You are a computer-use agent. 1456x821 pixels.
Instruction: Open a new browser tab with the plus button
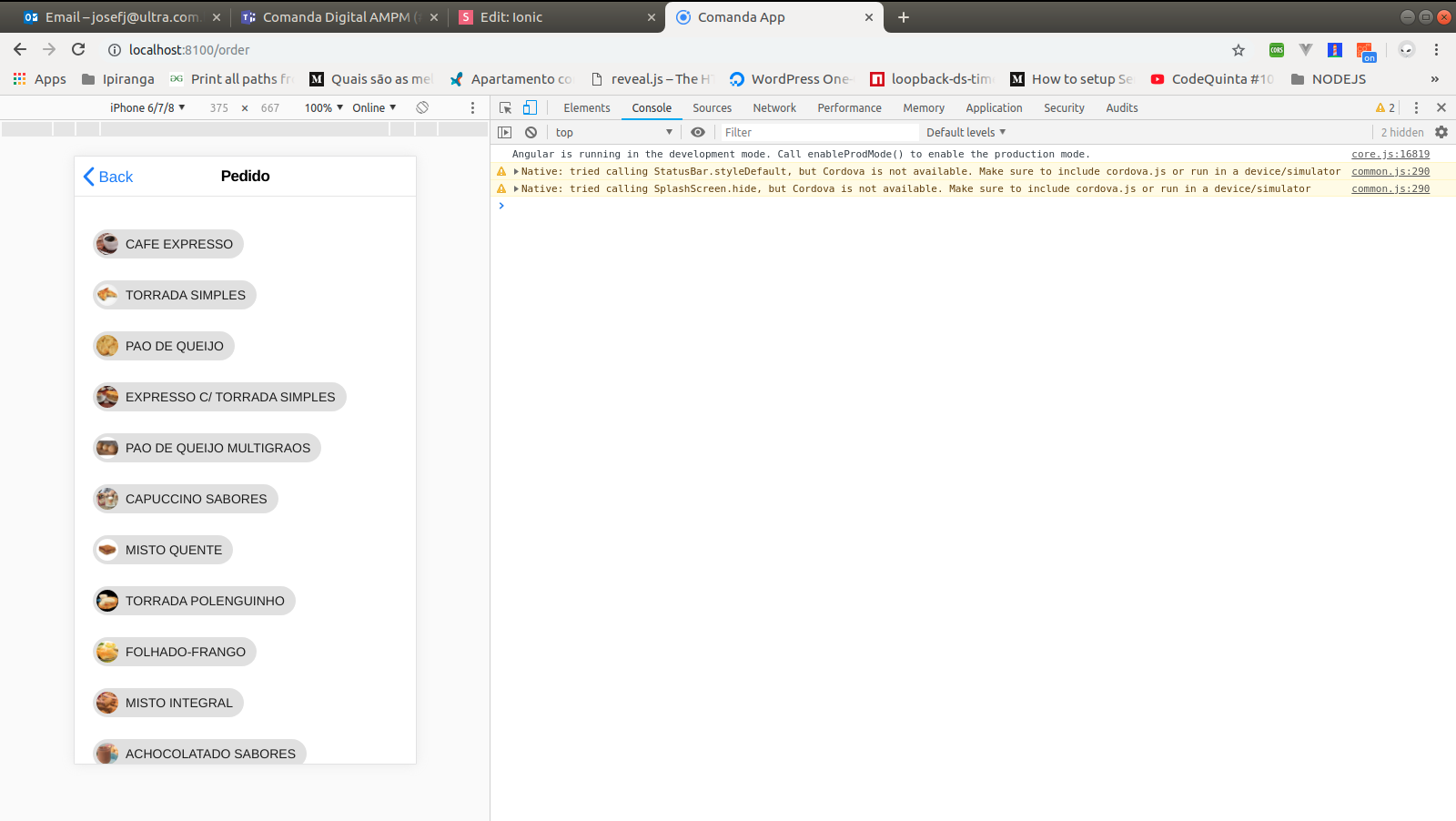tap(904, 17)
